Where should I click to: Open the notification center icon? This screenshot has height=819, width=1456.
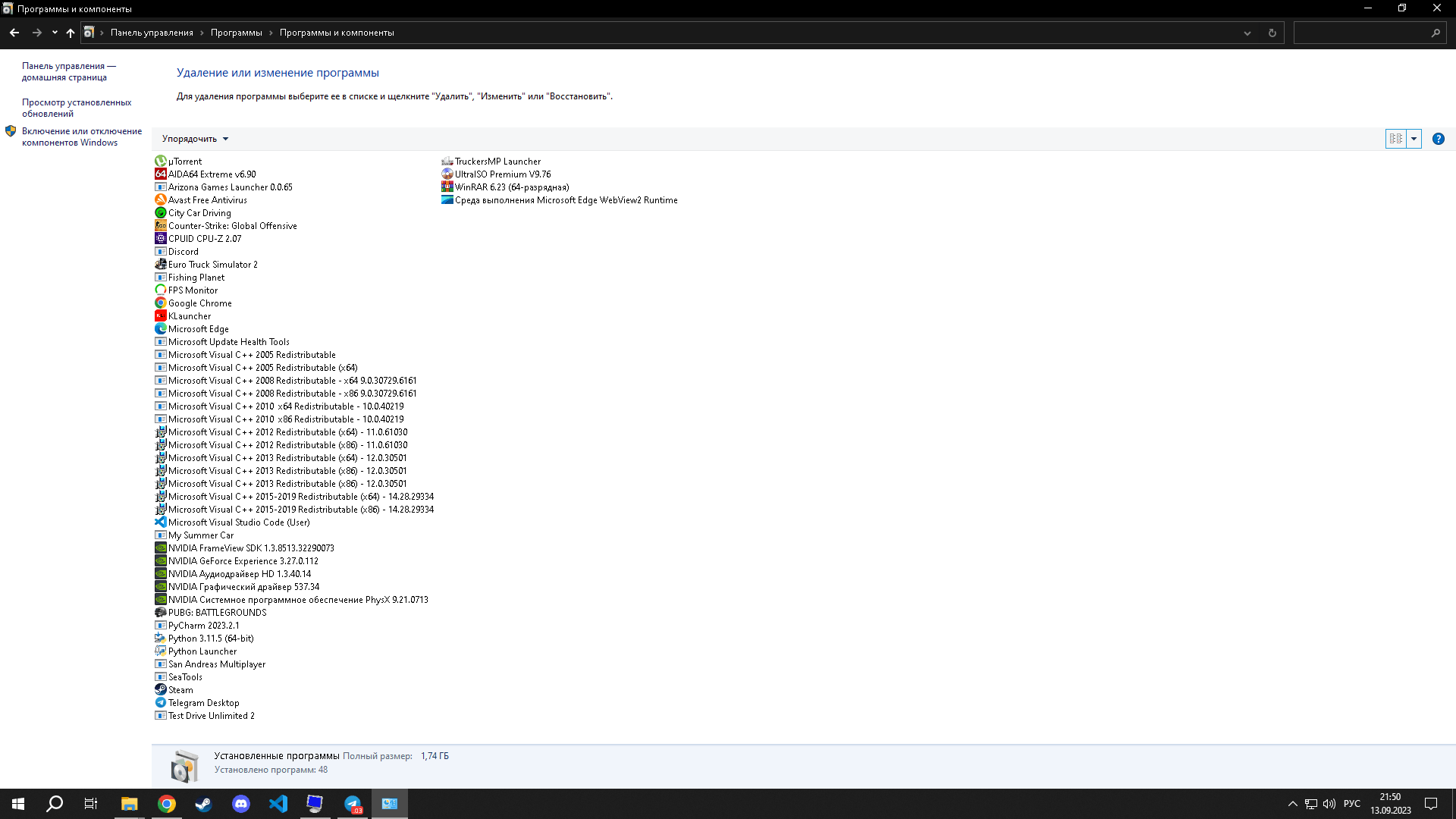tap(1431, 804)
